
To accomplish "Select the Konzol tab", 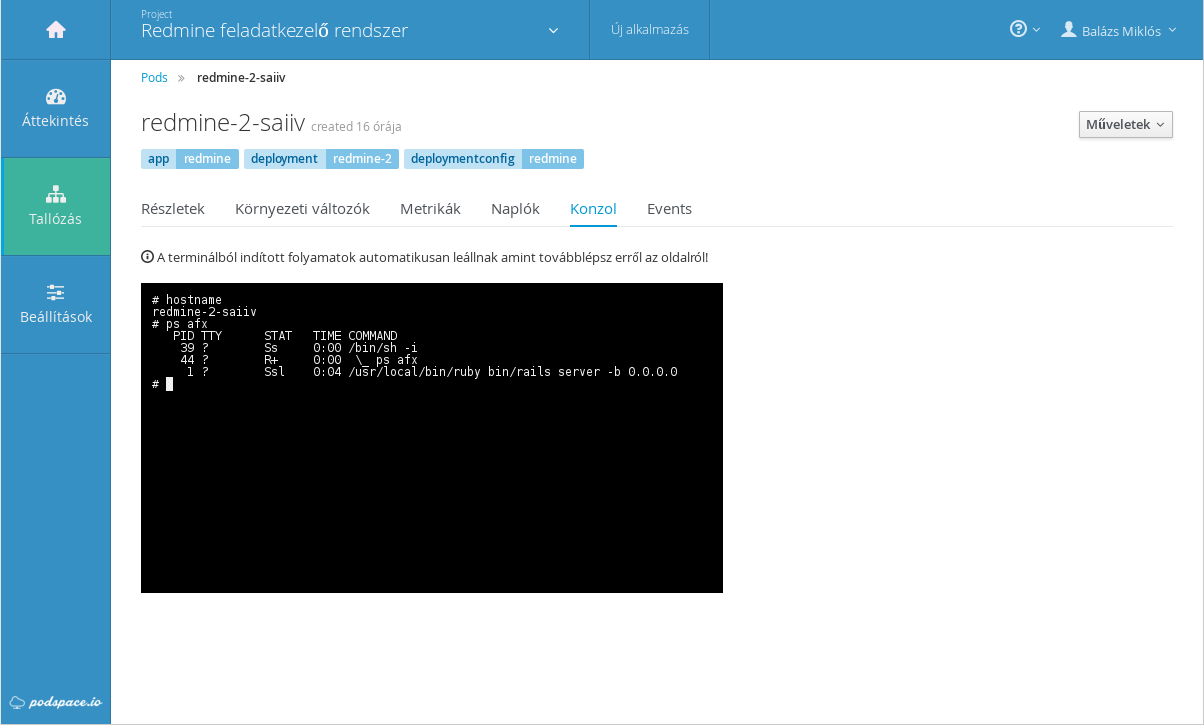I will tap(593, 209).
